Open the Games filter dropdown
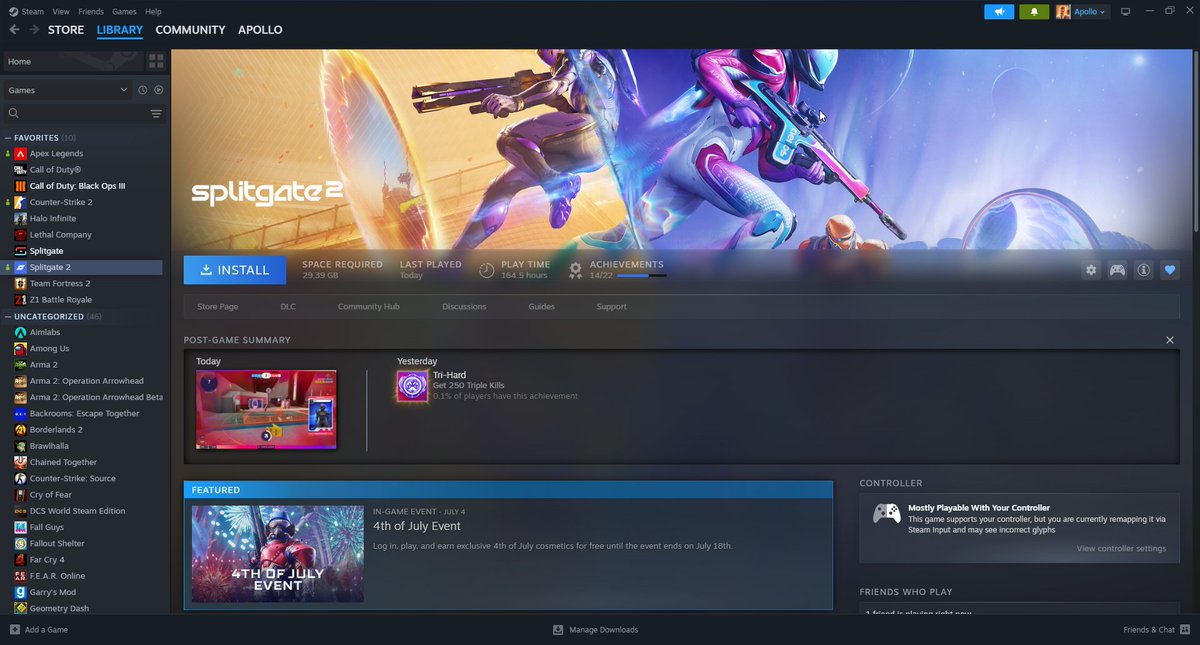The width and height of the screenshot is (1200, 645). (67, 90)
